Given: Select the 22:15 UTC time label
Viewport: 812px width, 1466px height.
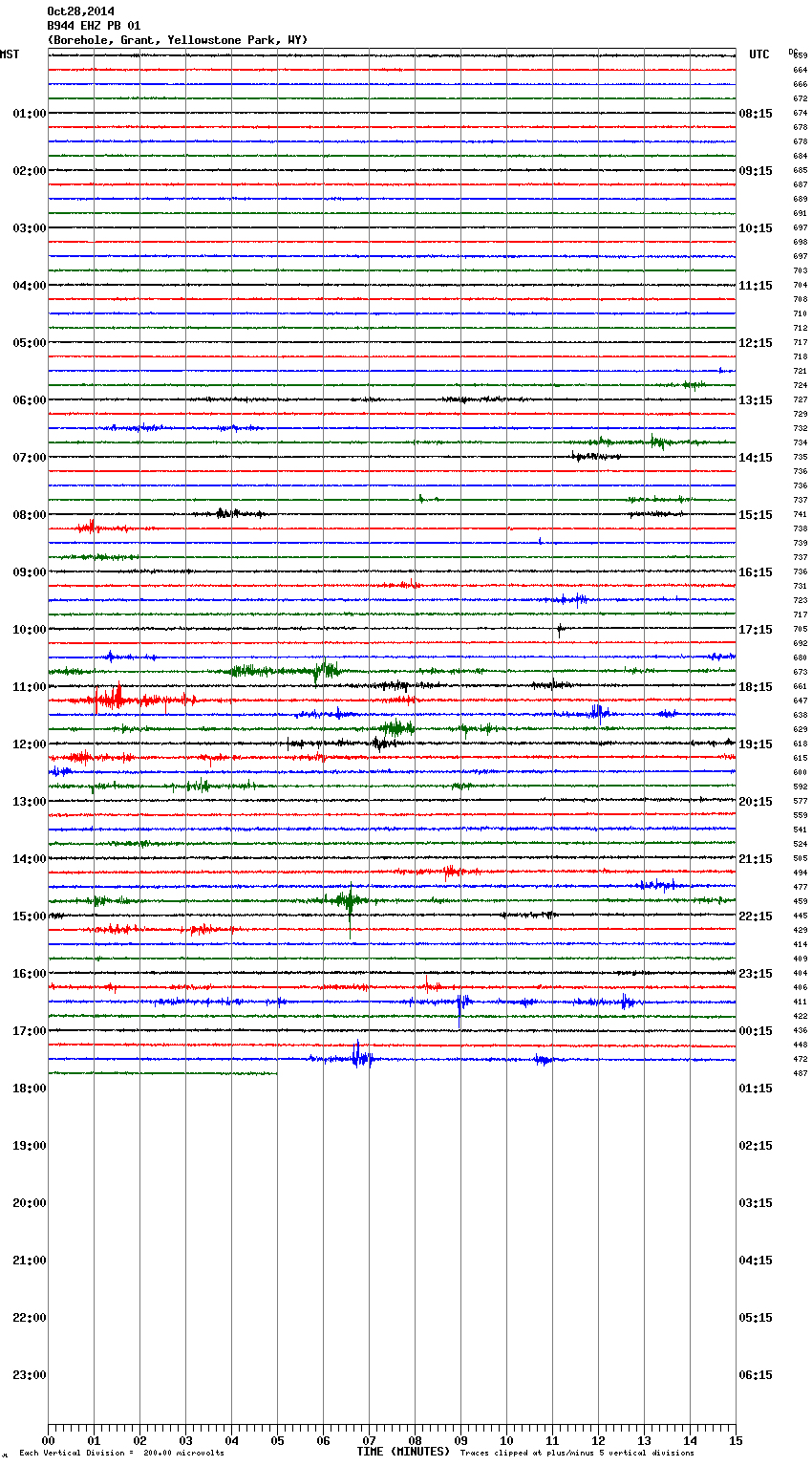Looking at the screenshot, I should click(x=756, y=916).
